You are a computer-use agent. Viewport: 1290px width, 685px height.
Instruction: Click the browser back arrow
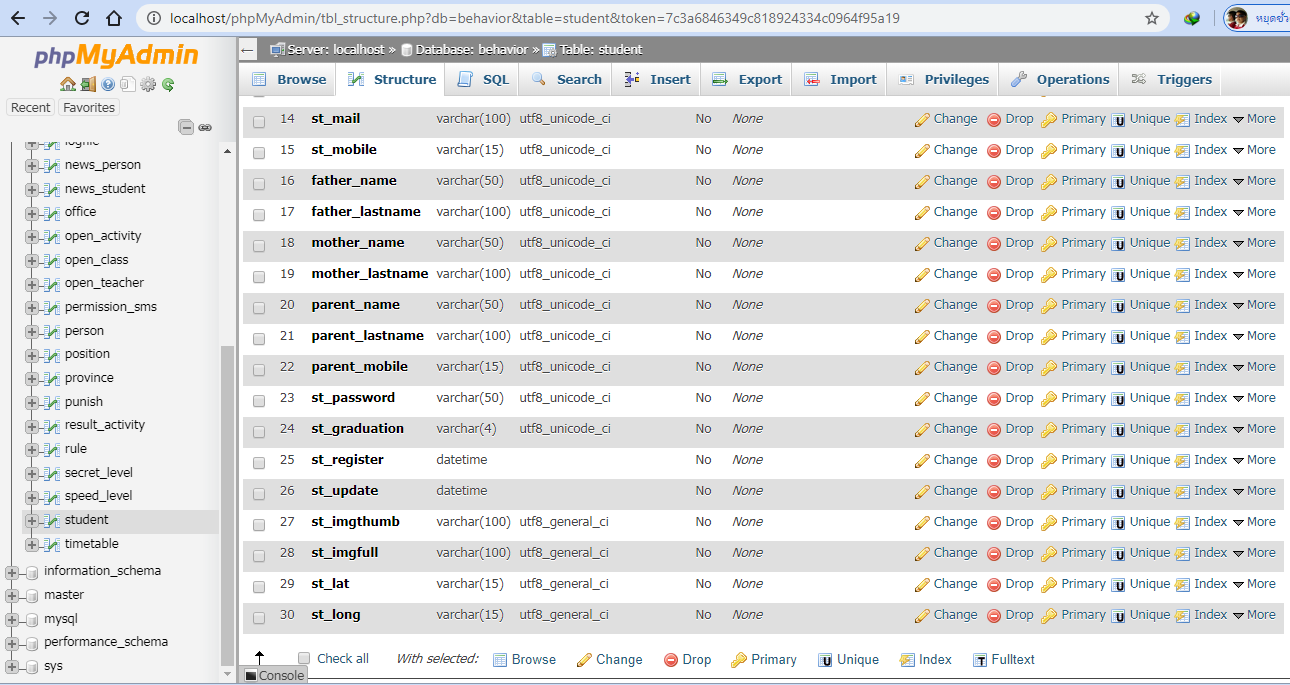coord(19,18)
